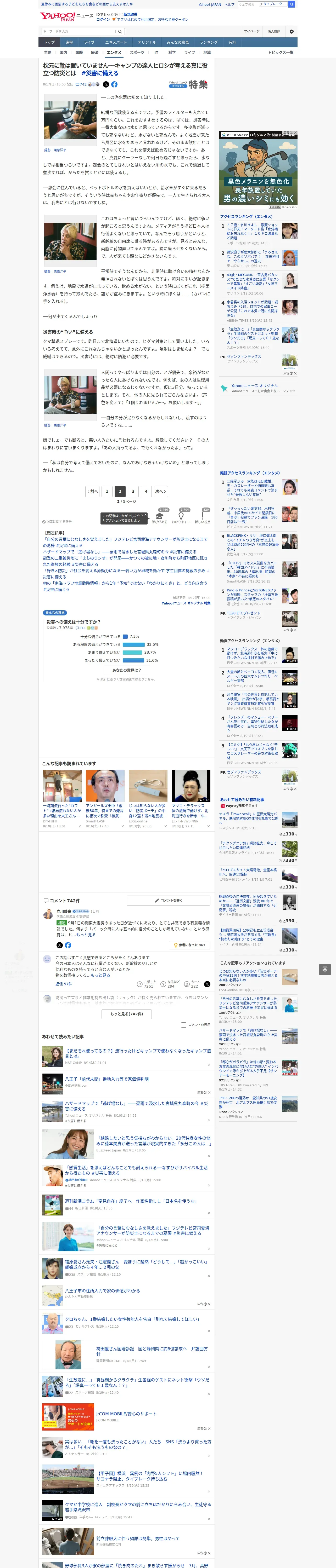Screen dimensions: 336x1568
Task: Click the #災害に備える hashtag in the headline
Action: pos(100,73)
